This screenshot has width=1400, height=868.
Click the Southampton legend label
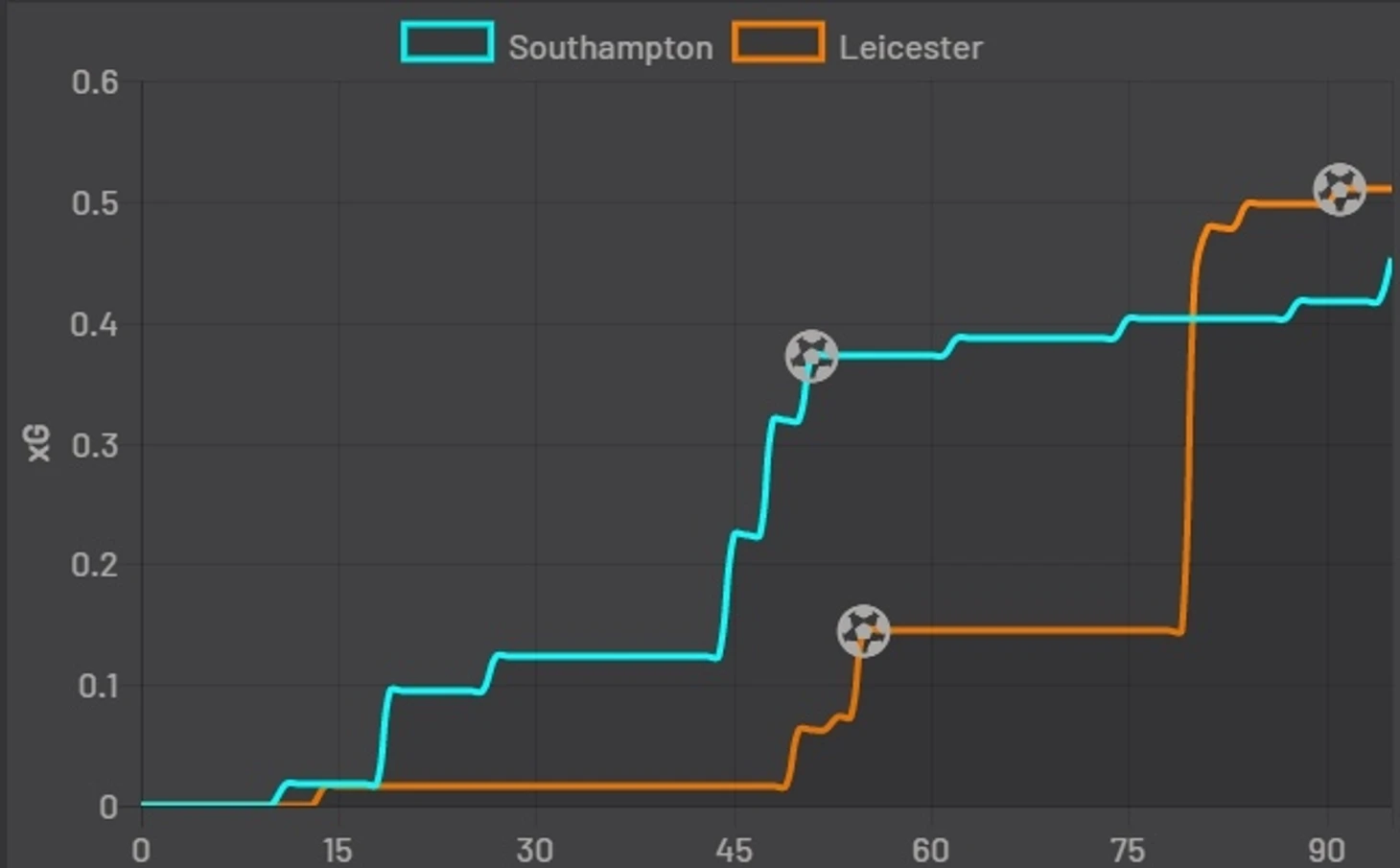point(611,48)
